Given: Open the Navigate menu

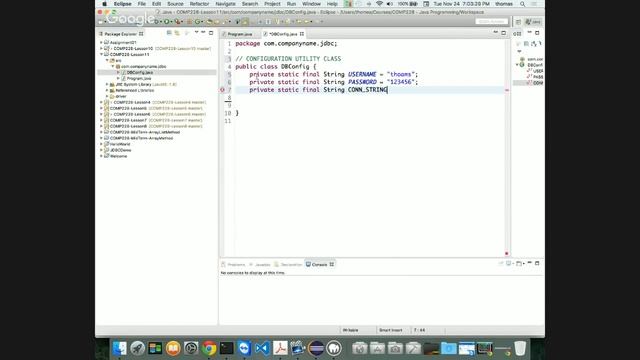Looking at the screenshot, I should click(225, 4).
